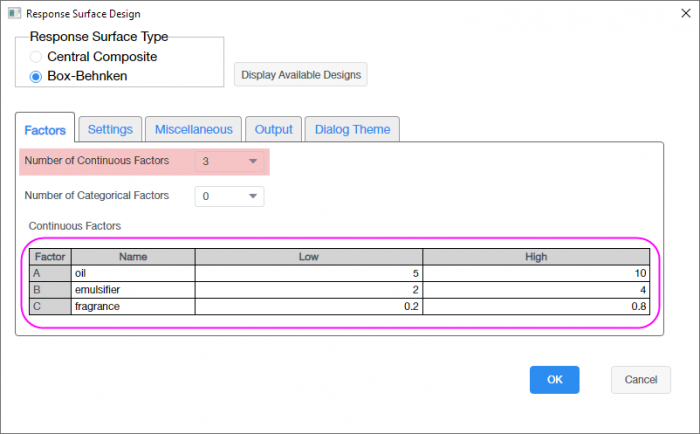The width and height of the screenshot is (700, 434).
Task: Select the Central Composite radio button
Action: [x=37, y=56]
